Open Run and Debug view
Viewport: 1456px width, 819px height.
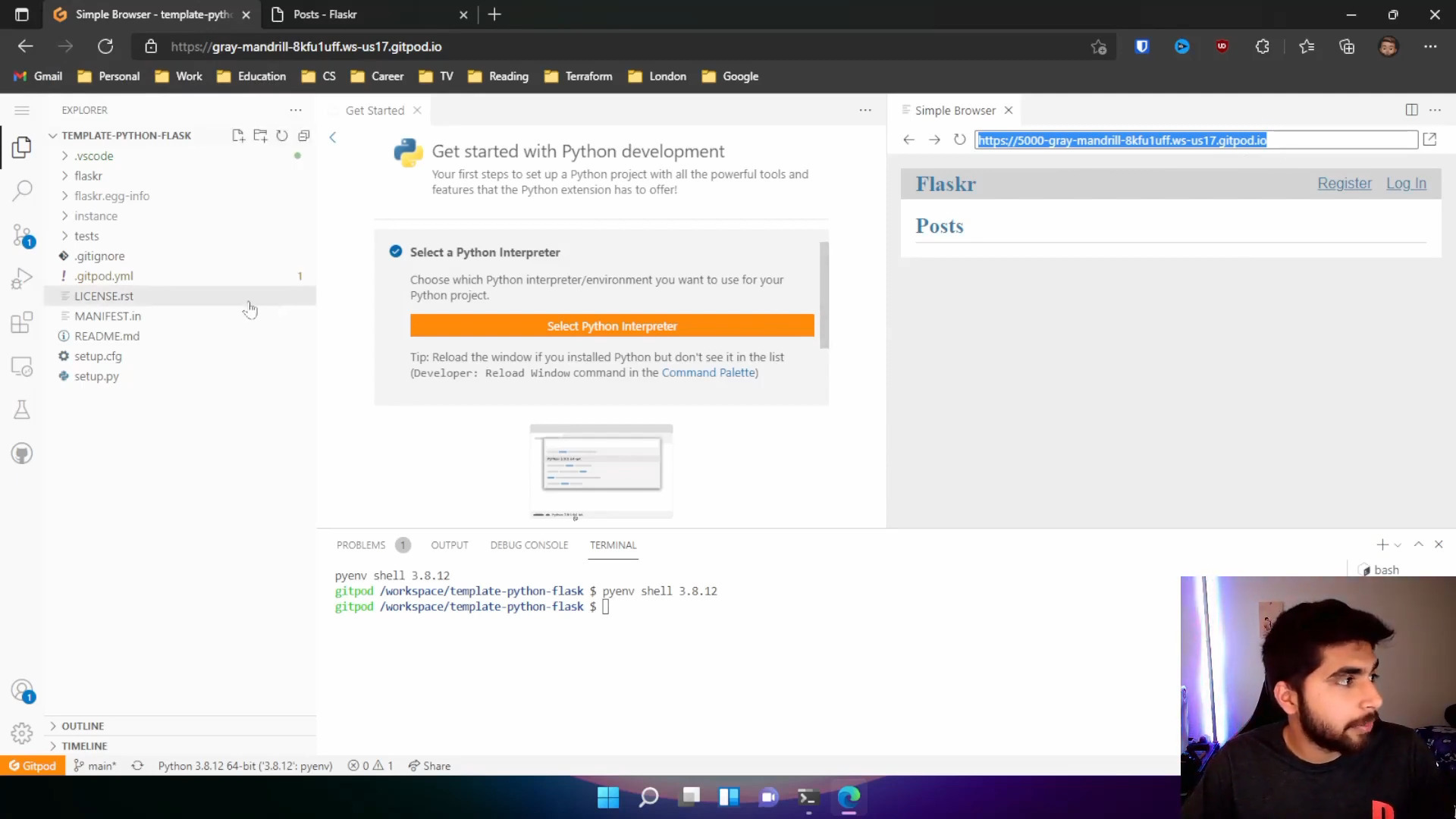click(x=22, y=279)
